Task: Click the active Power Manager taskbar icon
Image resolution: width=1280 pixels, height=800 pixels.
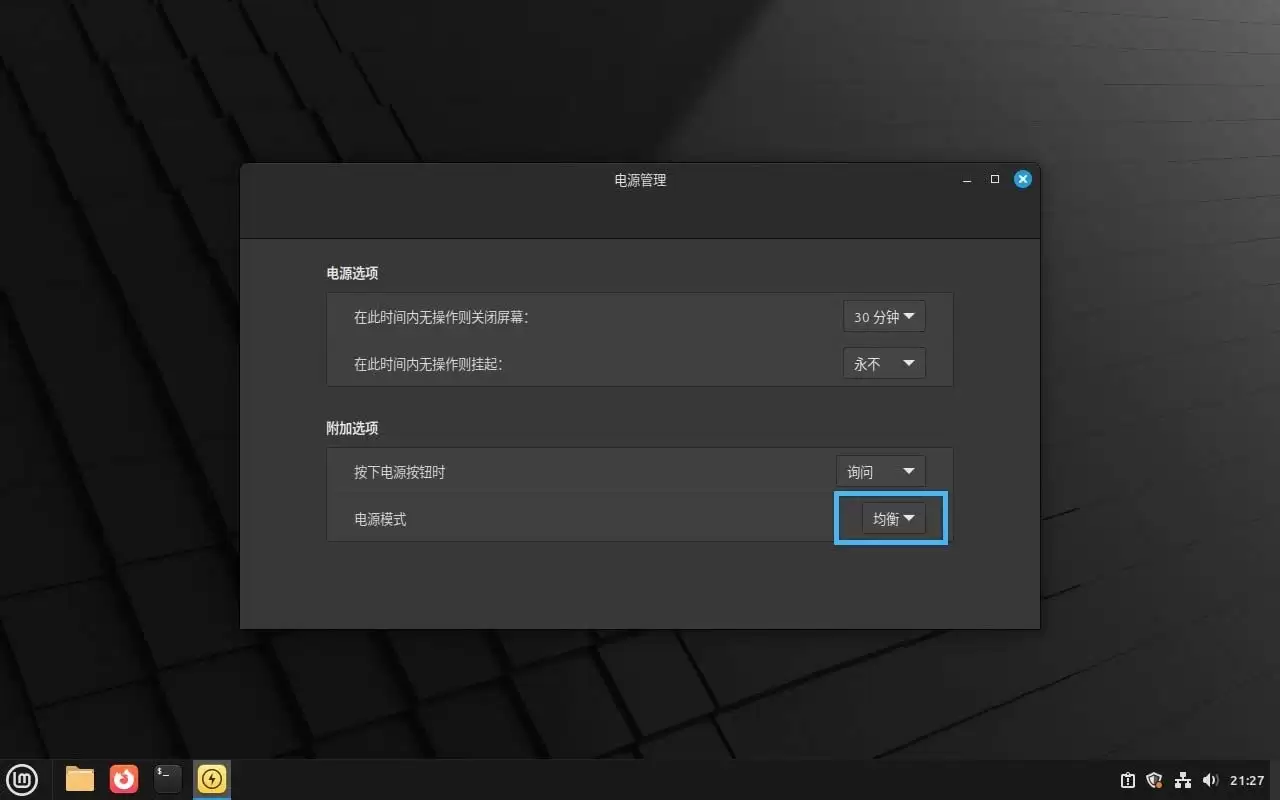Action: point(211,779)
